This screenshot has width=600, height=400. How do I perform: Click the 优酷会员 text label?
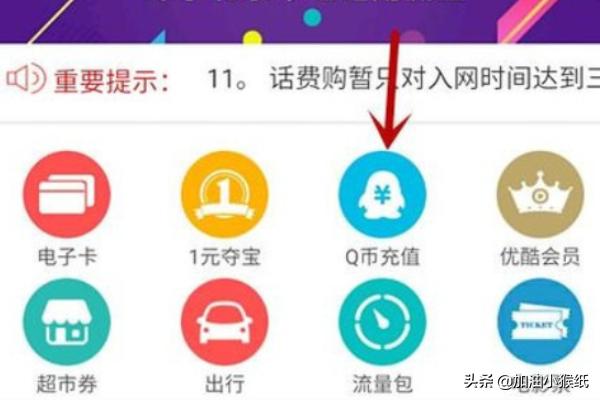pyautogui.click(x=540, y=256)
